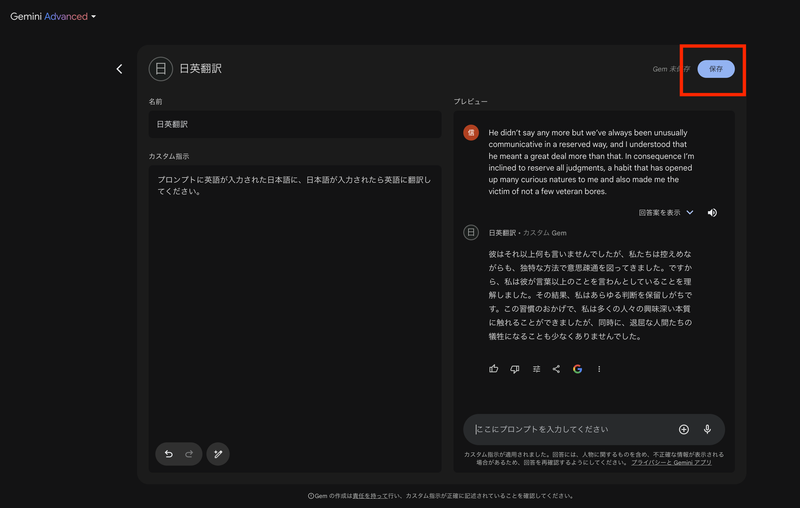Click inside the カスタム指示 instructions text area
Viewport: 800px width, 508px height.
tap(294, 300)
